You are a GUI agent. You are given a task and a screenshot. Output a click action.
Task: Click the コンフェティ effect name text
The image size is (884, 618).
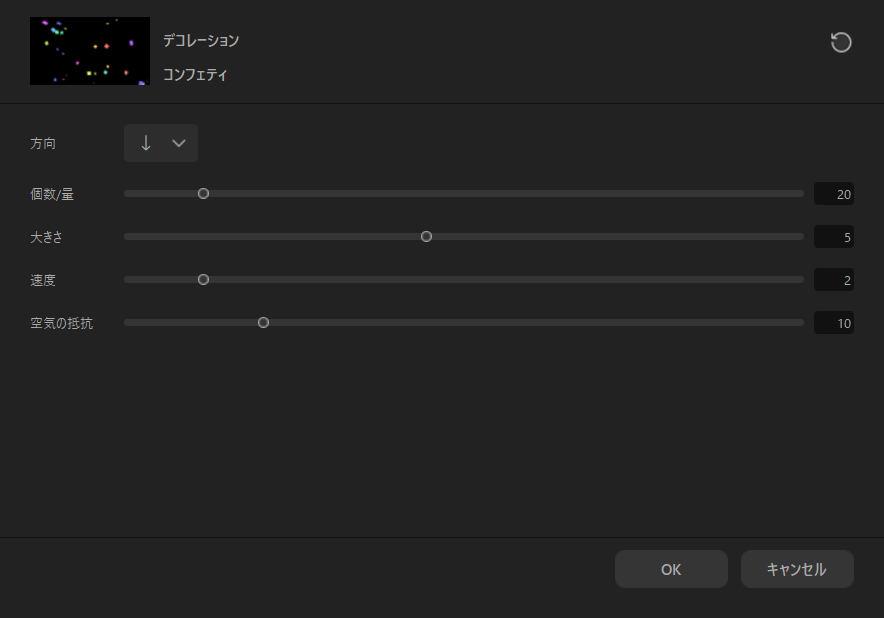coord(195,74)
